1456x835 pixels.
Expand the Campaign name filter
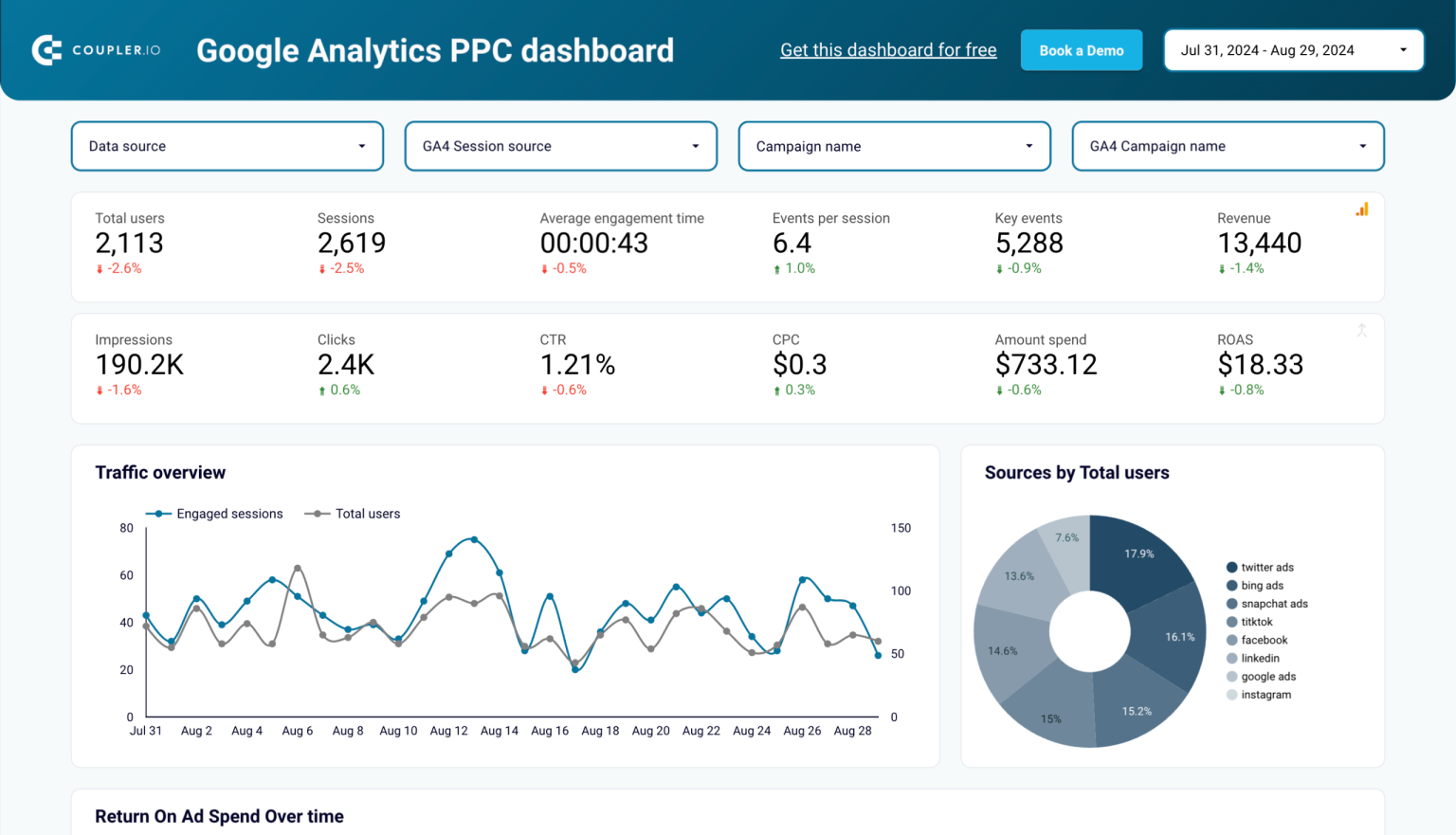(x=894, y=146)
